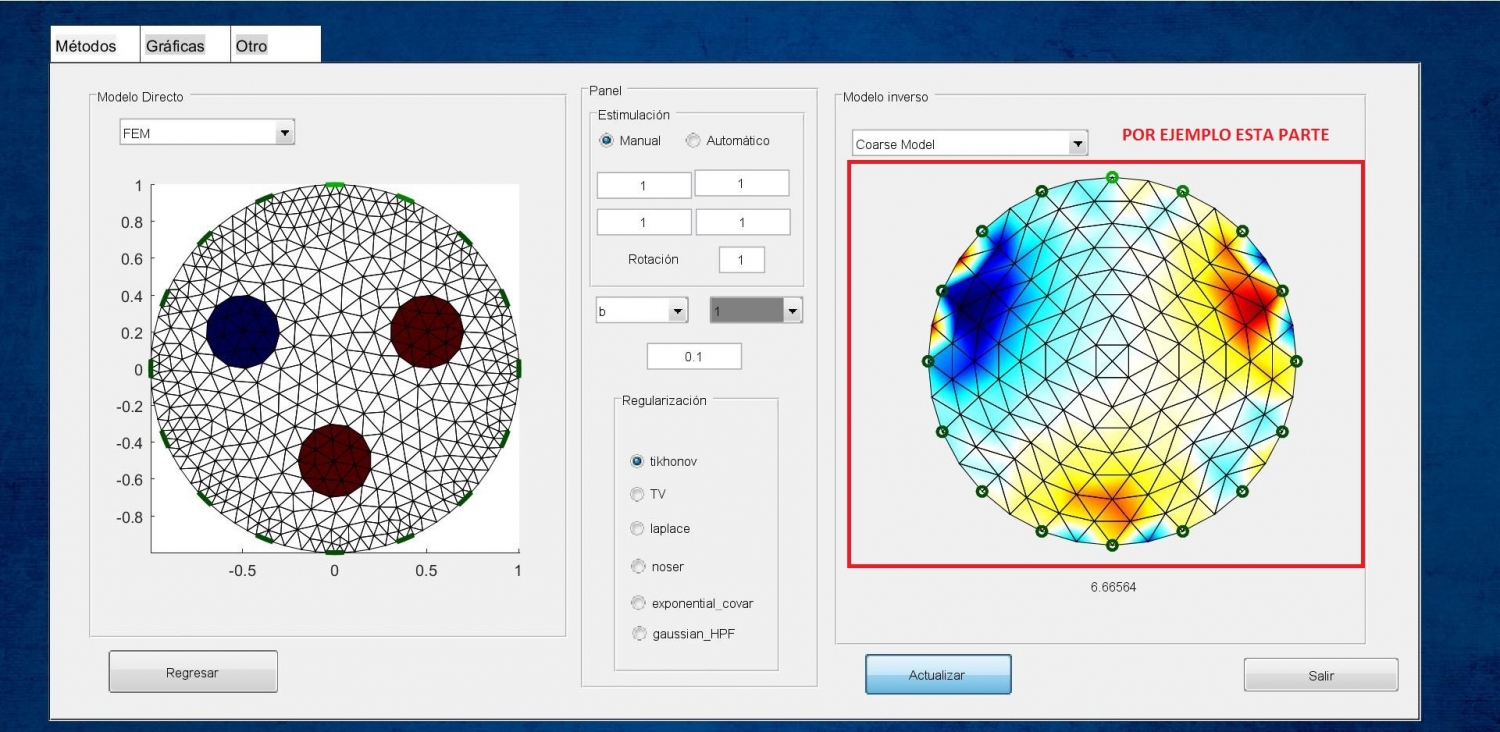The width and height of the screenshot is (1500, 732).
Task: Open the Métodos tab
Action: (x=86, y=46)
